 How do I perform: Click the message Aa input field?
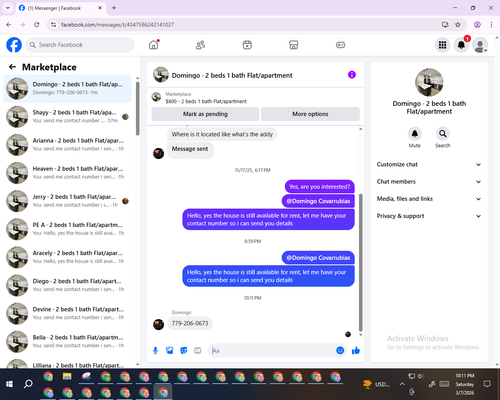tap(272, 350)
